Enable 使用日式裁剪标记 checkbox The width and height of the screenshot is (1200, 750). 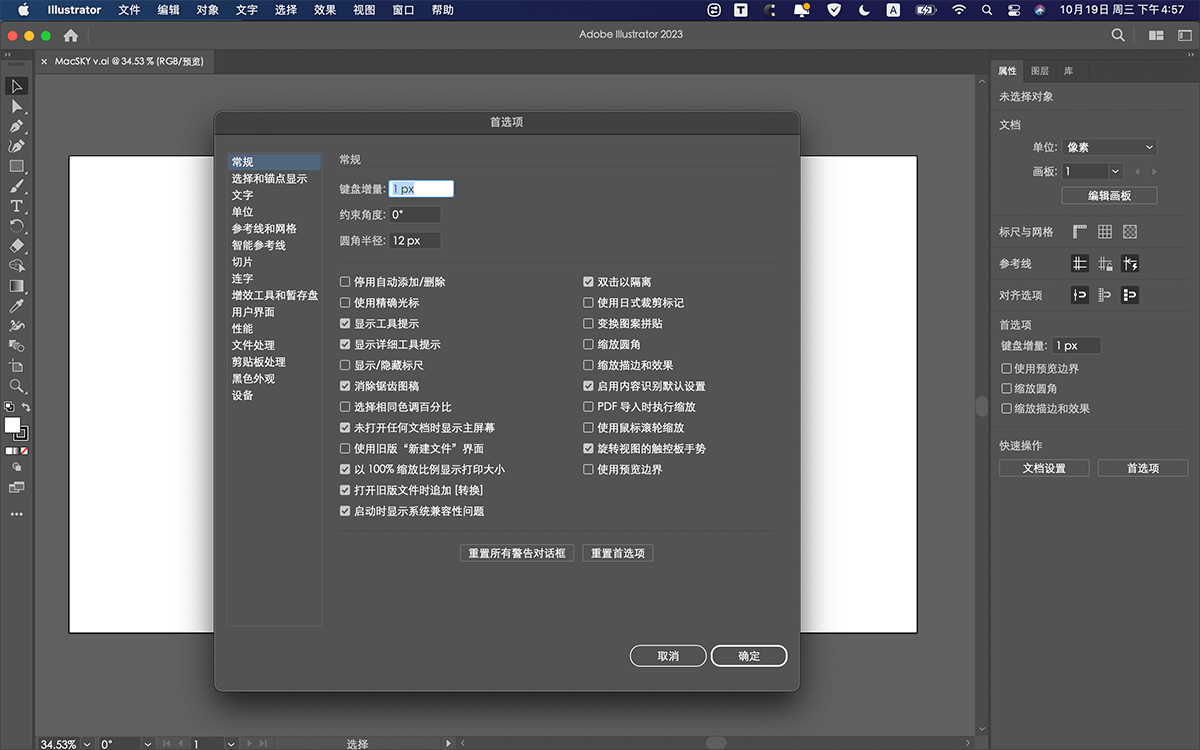[x=589, y=303]
